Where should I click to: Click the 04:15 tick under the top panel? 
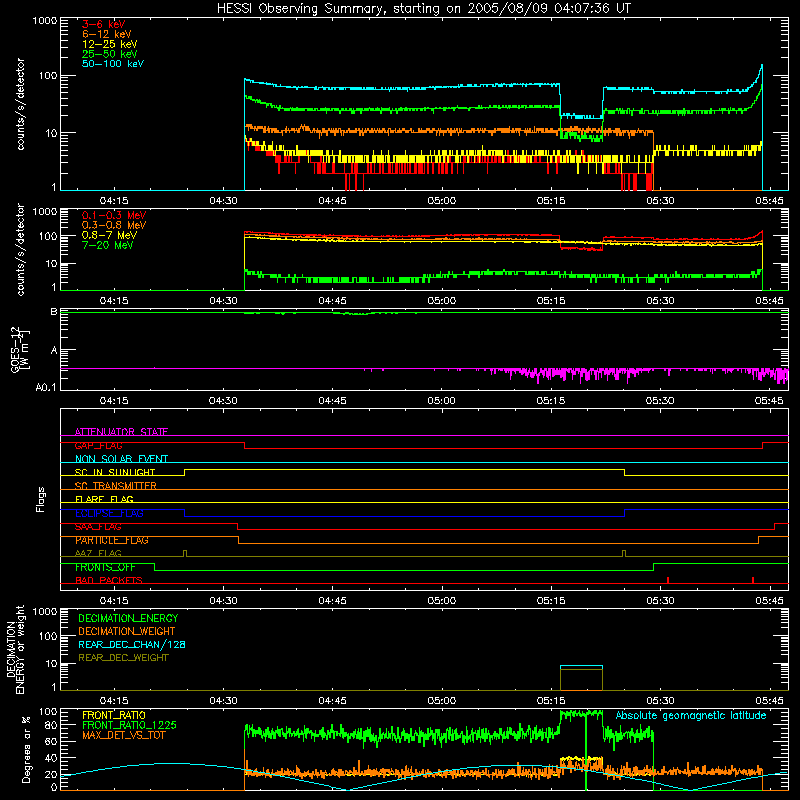pyautogui.click(x=113, y=201)
